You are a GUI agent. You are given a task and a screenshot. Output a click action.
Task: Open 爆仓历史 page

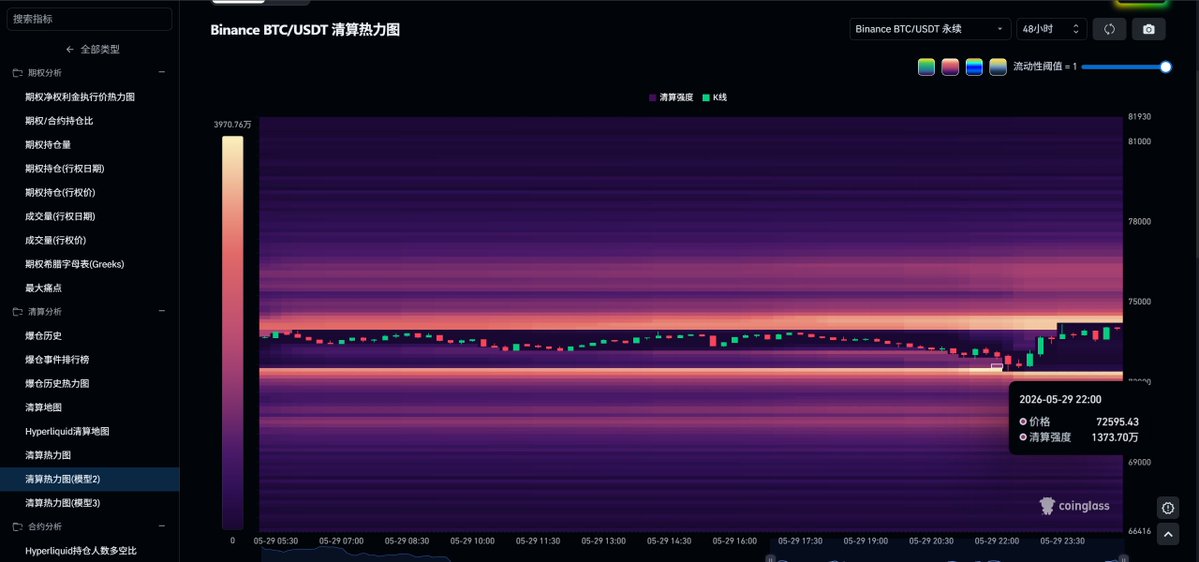click(x=43, y=336)
